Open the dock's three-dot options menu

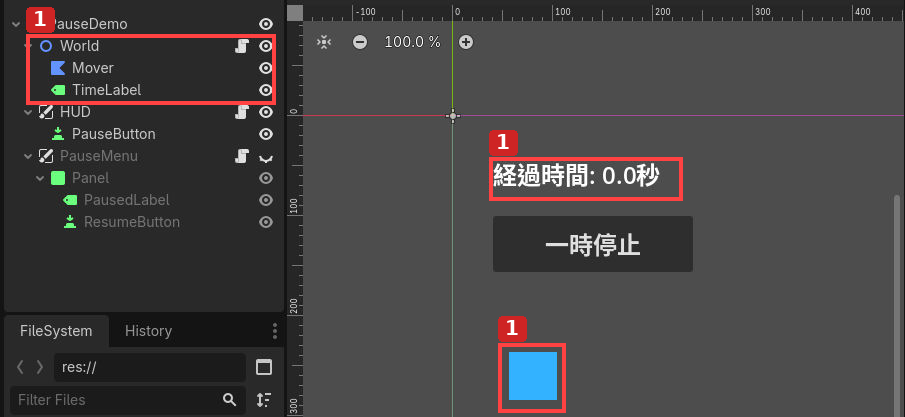(x=275, y=331)
